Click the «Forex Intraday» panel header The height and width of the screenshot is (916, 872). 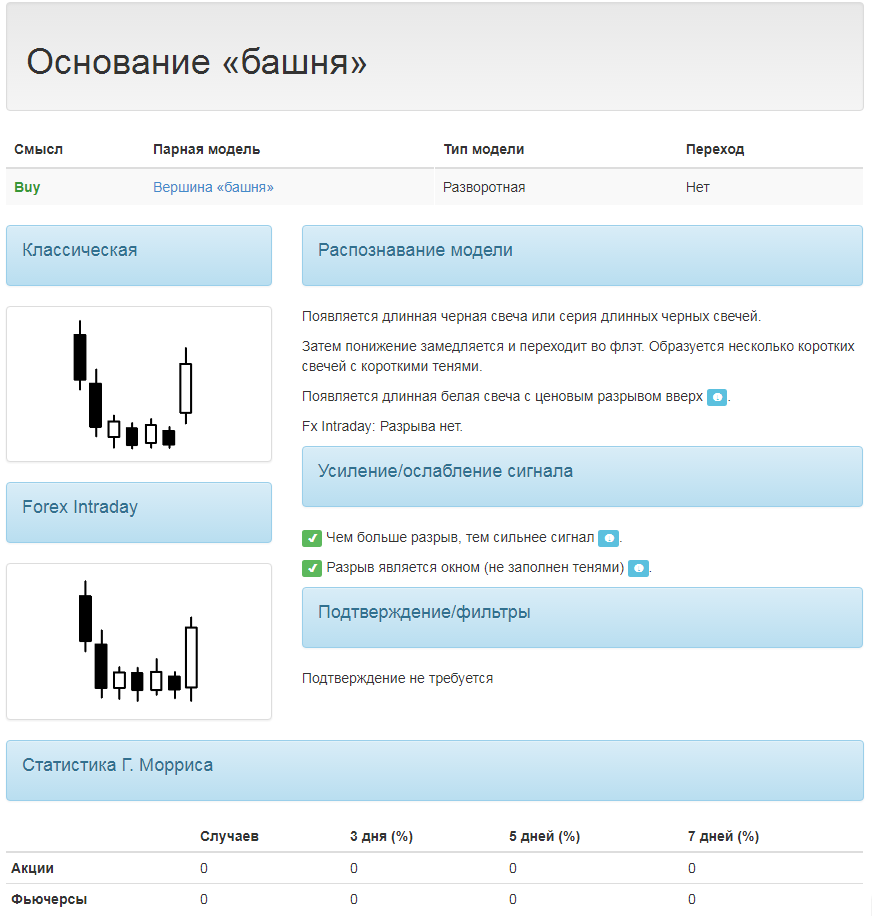click(x=139, y=512)
